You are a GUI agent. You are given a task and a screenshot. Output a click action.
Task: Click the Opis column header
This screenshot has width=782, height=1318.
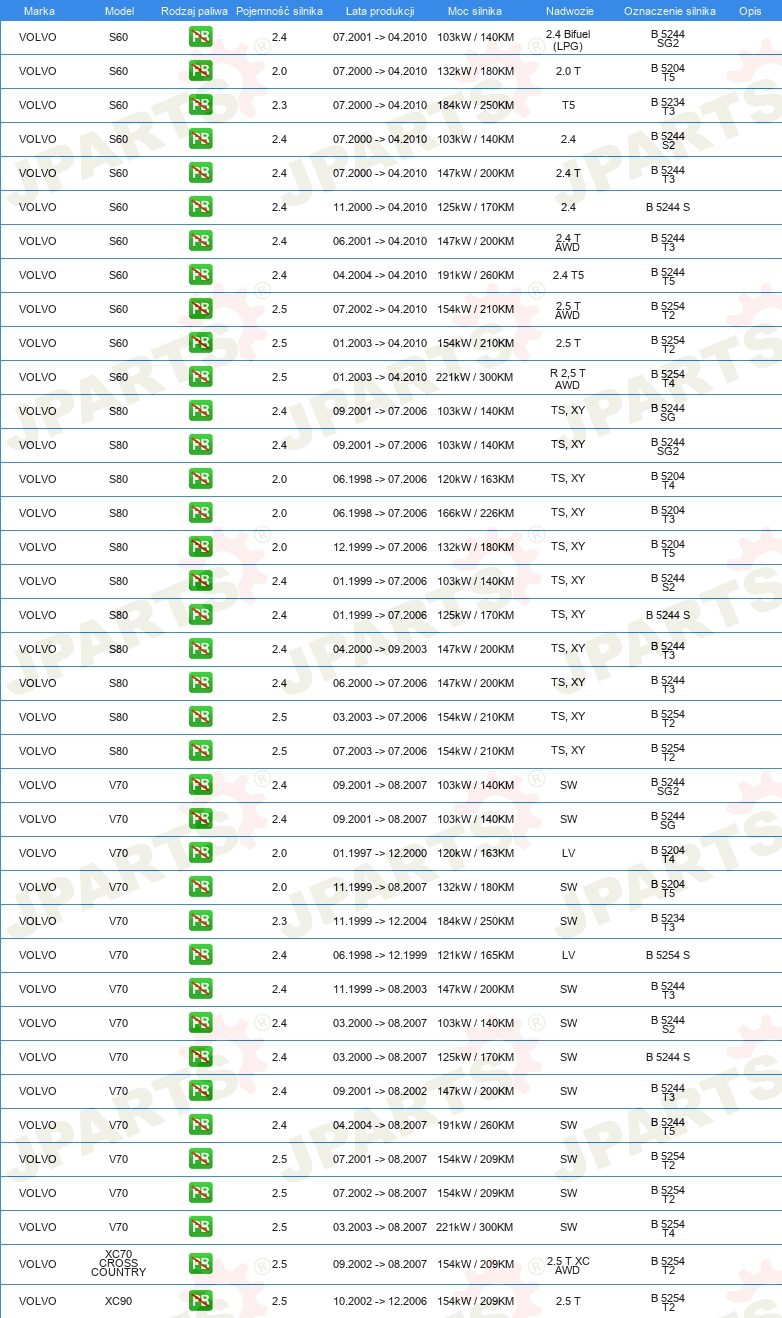[x=749, y=11]
